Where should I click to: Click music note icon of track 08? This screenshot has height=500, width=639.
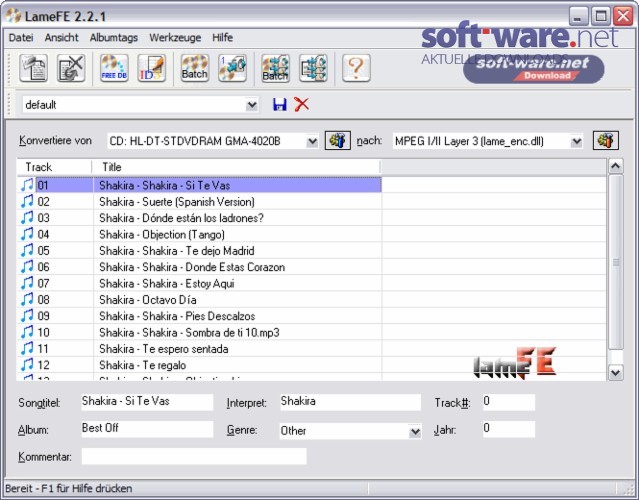(x=27, y=300)
